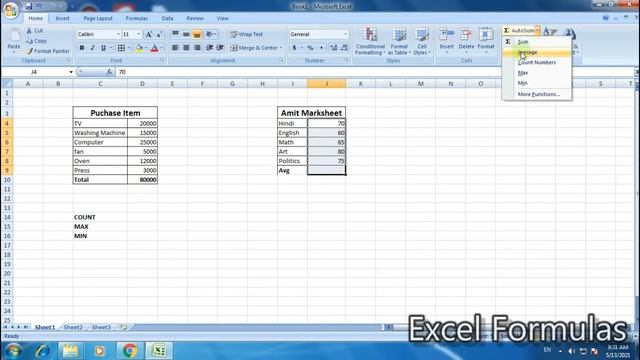The height and width of the screenshot is (360, 640).
Task: Click the Format cells icon
Action: [486, 34]
